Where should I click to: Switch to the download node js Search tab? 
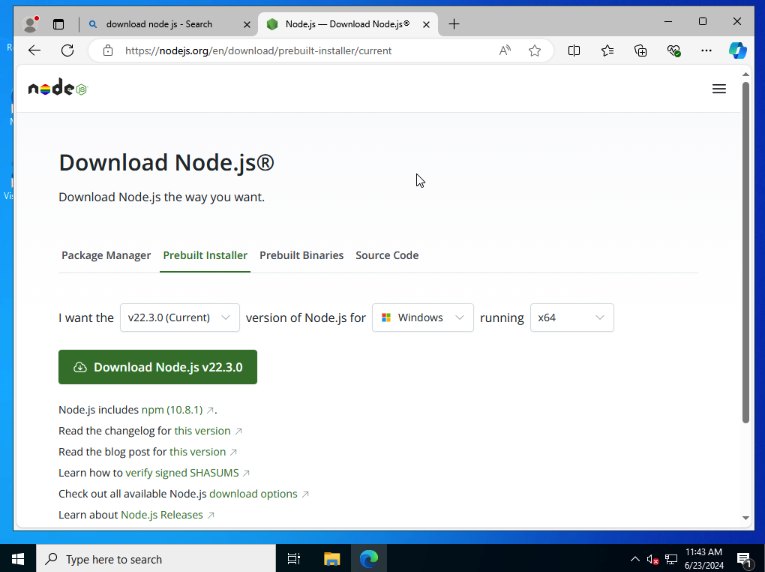click(159, 24)
